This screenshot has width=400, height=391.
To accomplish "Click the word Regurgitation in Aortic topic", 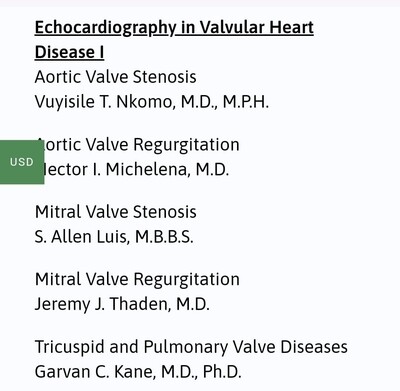I will (x=187, y=145).
